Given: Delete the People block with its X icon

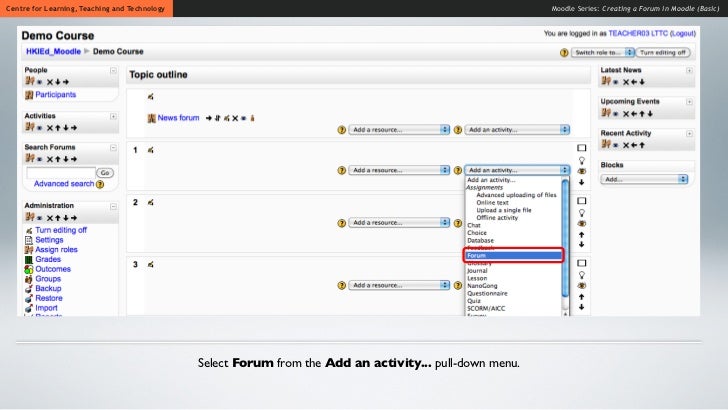Looking at the screenshot, I should click(x=50, y=82).
